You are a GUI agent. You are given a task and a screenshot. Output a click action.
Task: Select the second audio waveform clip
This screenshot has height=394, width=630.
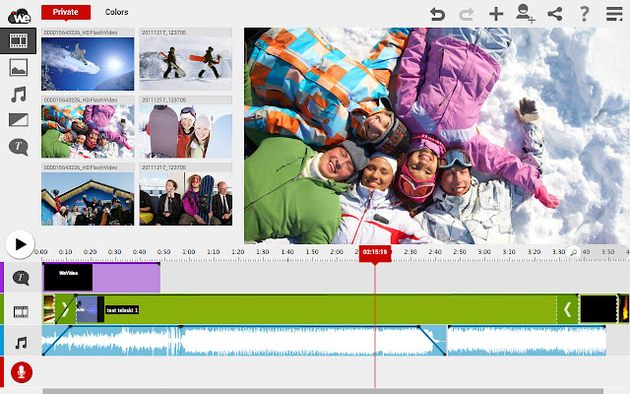point(527,341)
